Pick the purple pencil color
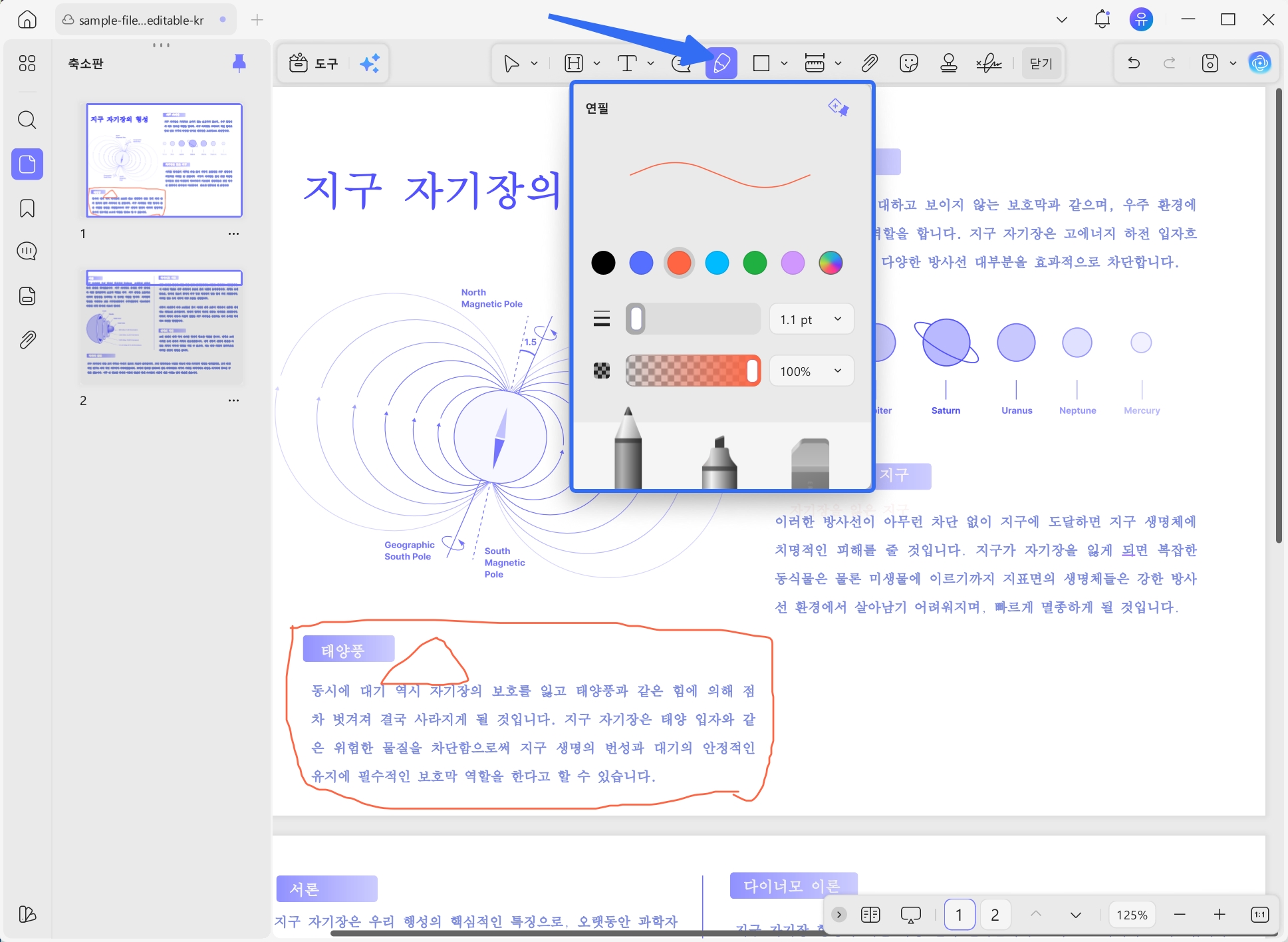The height and width of the screenshot is (942, 1288). (793, 263)
